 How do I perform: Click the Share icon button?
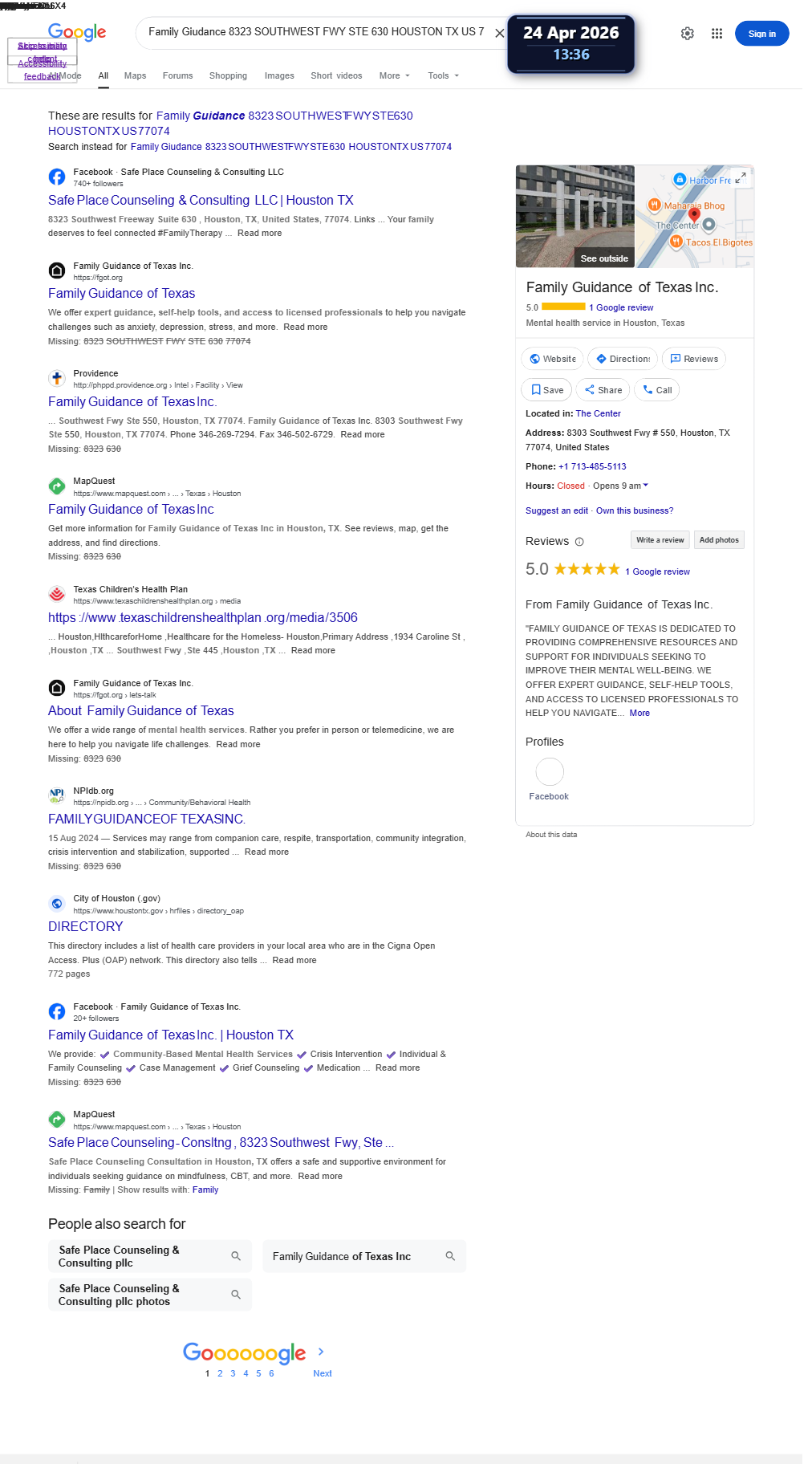[x=603, y=390]
